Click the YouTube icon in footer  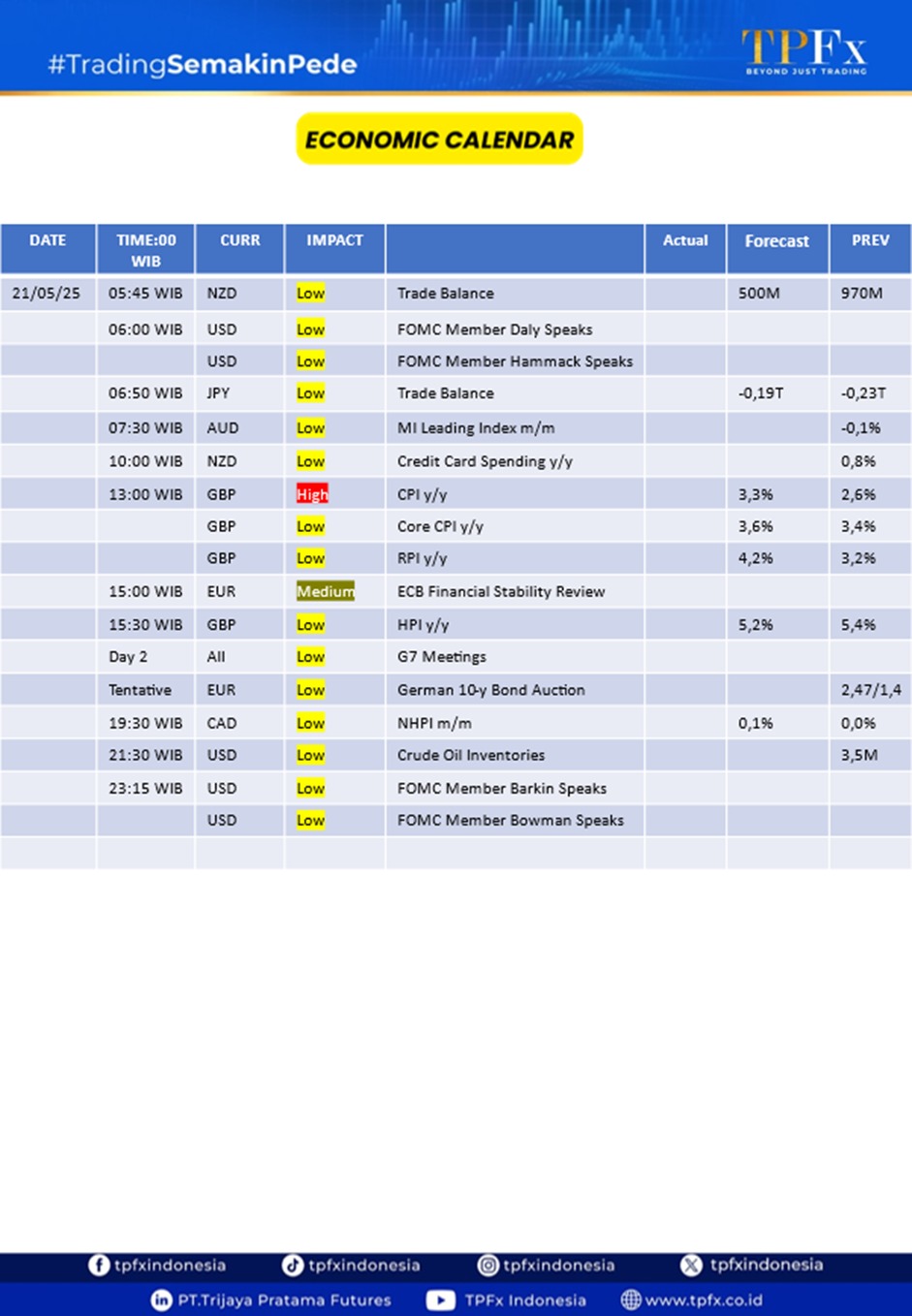tap(440, 1300)
